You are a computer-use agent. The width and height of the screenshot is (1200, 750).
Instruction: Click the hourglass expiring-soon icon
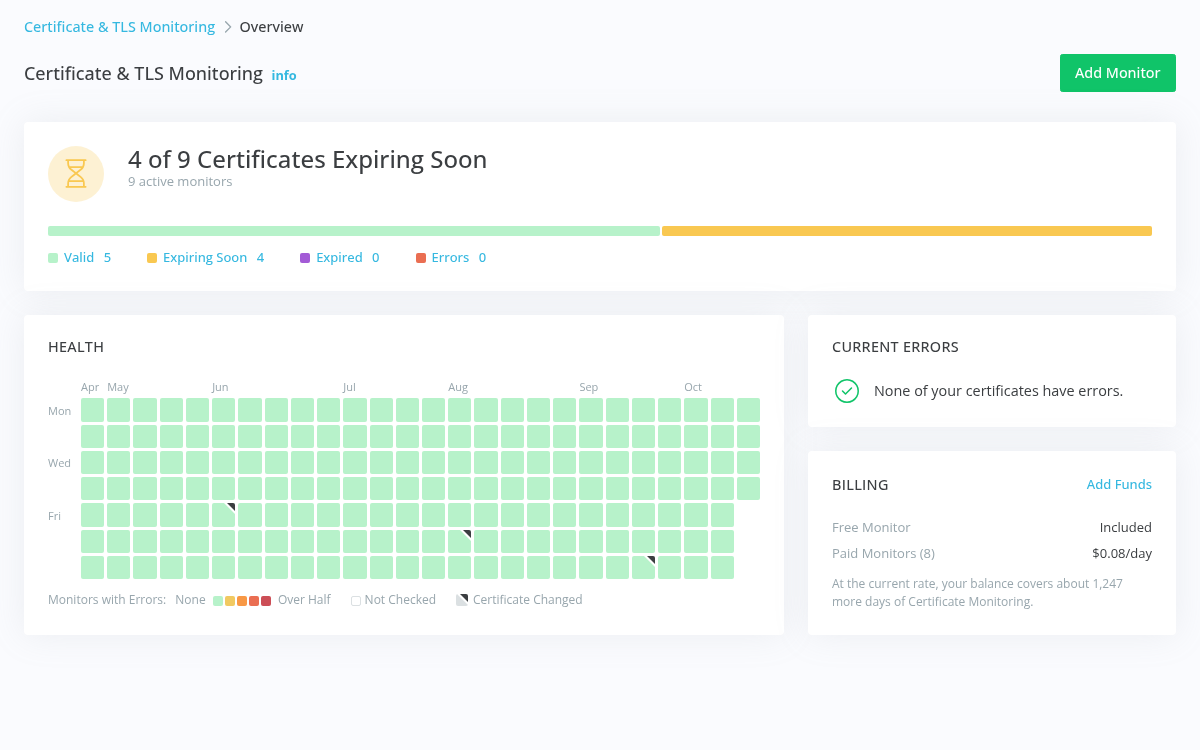(x=76, y=174)
